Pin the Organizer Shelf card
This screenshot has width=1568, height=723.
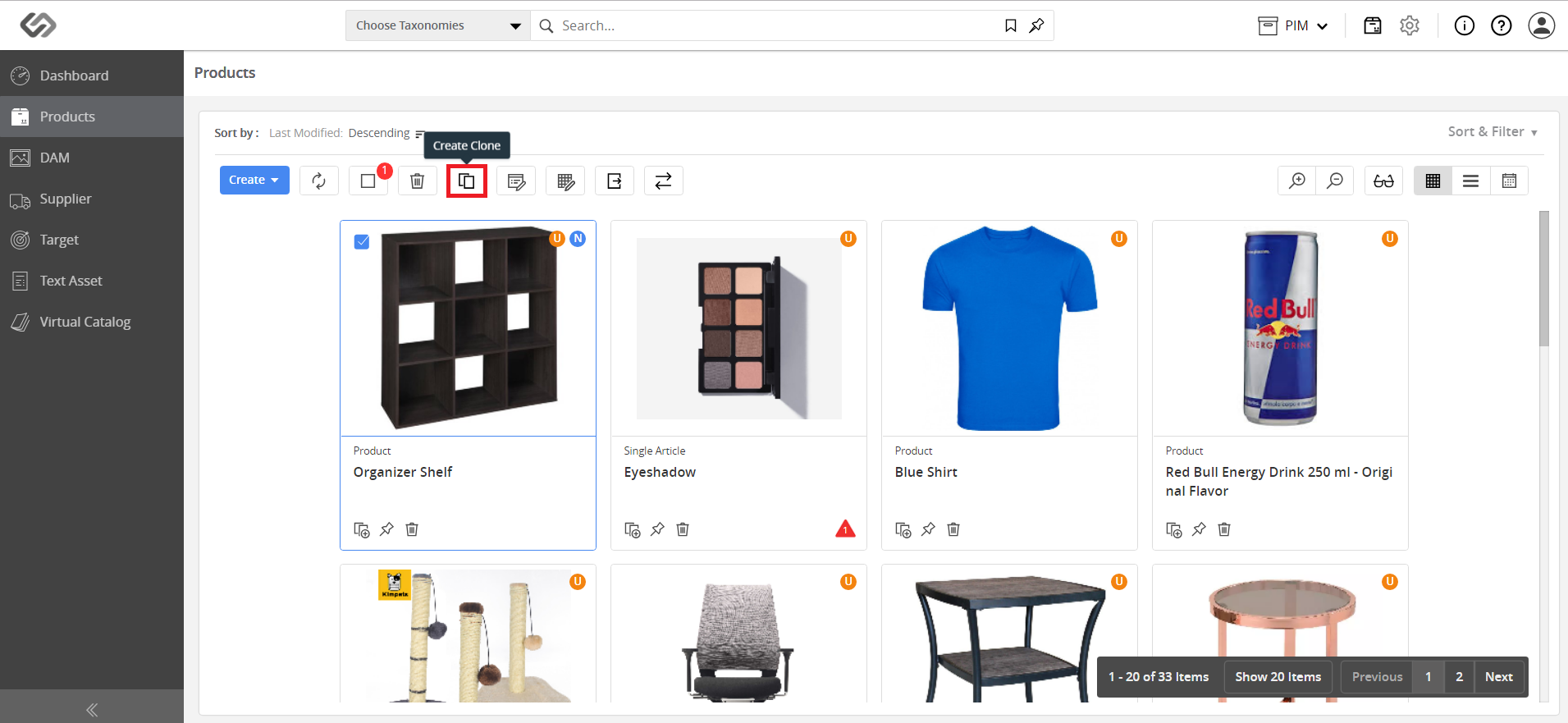tap(386, 529)
